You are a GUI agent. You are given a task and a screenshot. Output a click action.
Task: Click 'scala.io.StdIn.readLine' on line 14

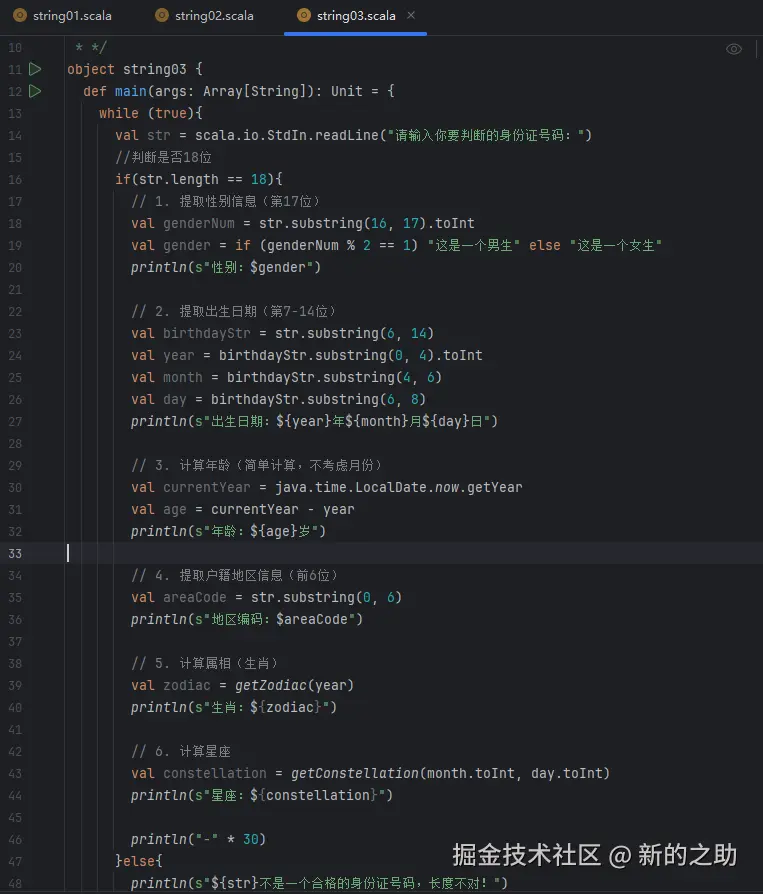pyautogui.click(x=287, y=136)
